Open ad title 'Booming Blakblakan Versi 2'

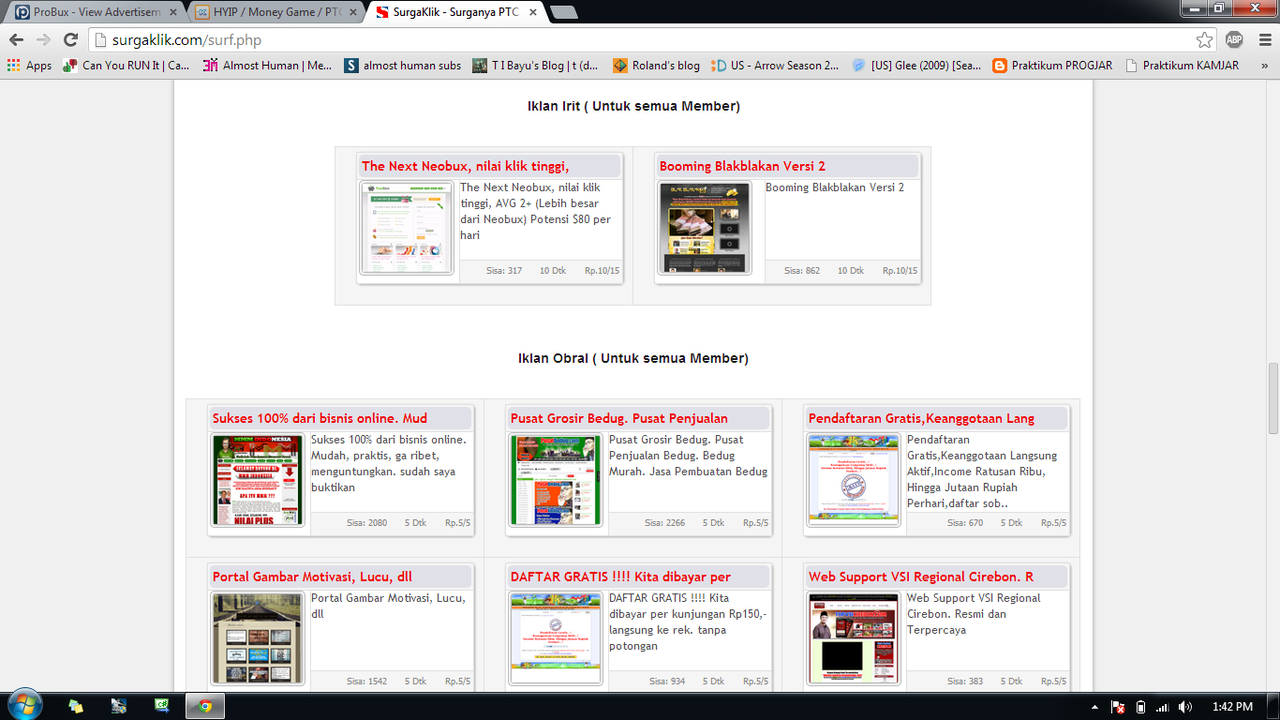[x=742, y=166]
